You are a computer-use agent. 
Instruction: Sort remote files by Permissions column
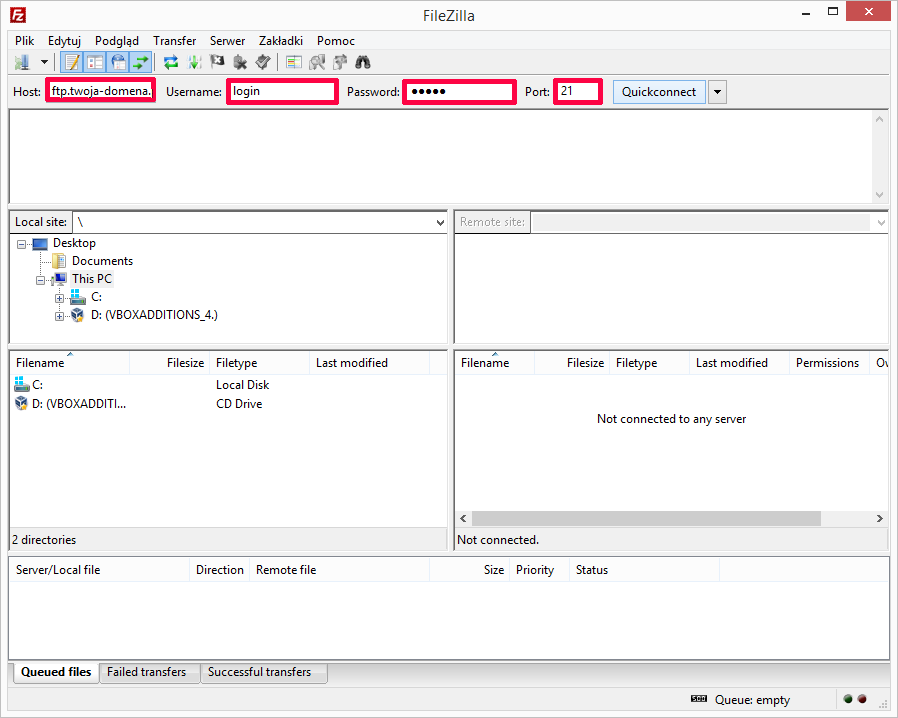[x=829, y=363]
